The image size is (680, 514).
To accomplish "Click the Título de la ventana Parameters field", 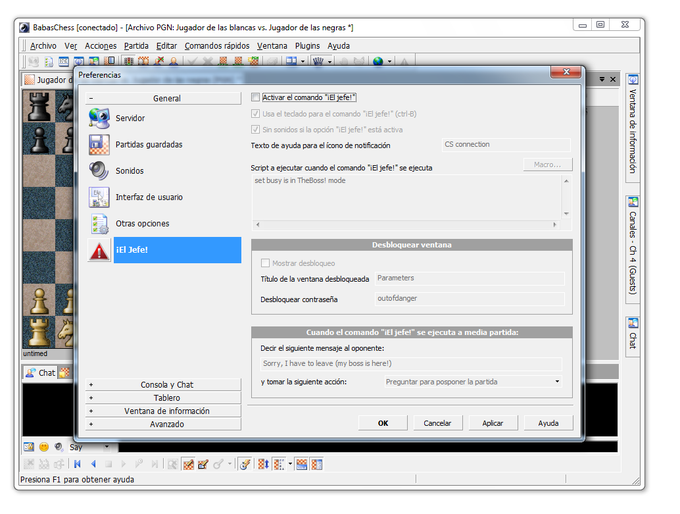I will pyautogui.click(x=469, y=278).
